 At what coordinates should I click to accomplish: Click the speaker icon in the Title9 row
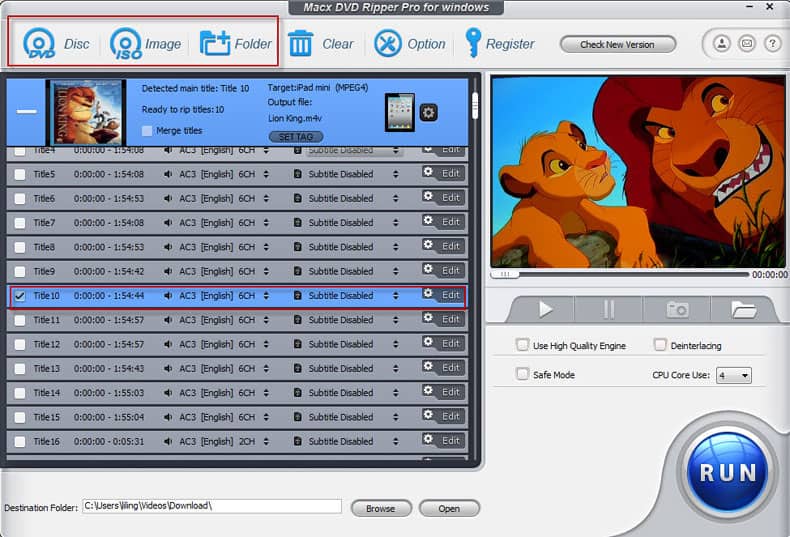[x=168, y=271]
